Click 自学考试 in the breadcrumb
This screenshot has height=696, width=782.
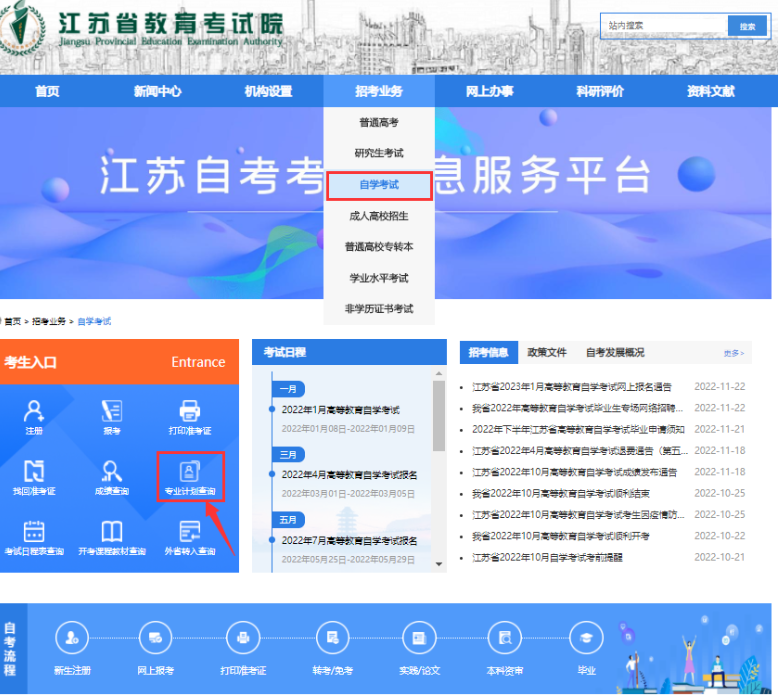[x=94, y=322]
